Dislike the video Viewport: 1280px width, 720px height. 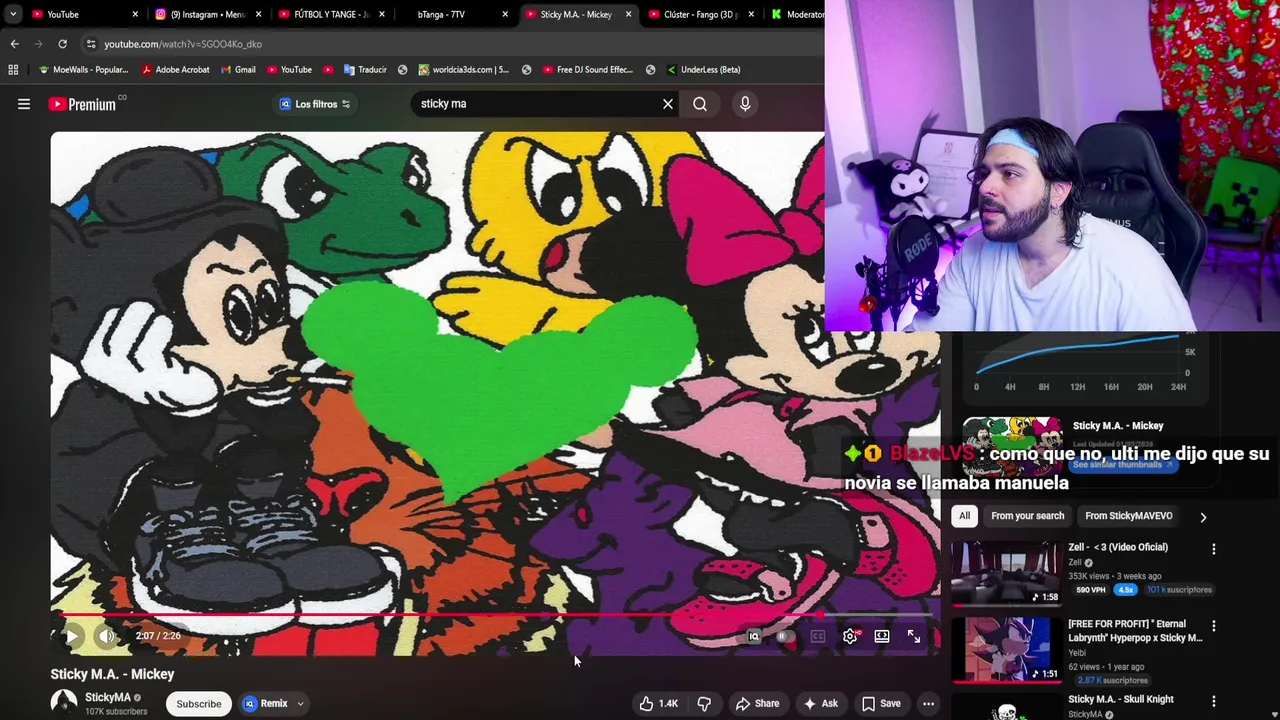(704, 703)
